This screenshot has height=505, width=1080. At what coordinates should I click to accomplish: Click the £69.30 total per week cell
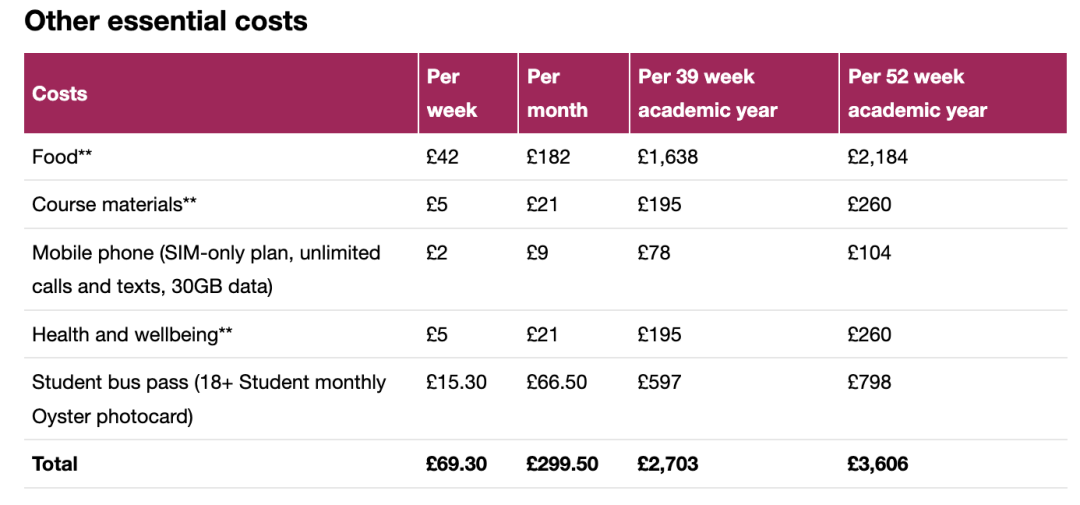pyautogui.click(x=457, y=464)
